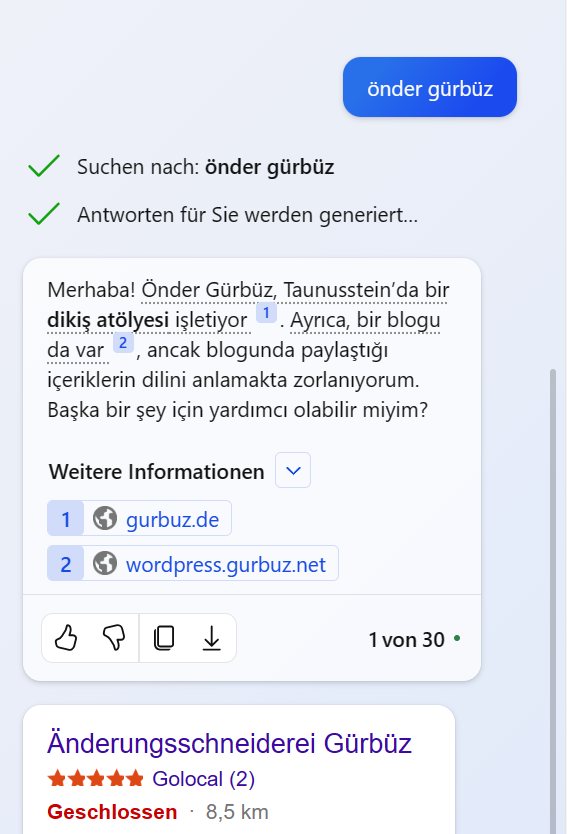The height and width of the screenshot is (834, 567).
Task: Click source number 2 badge in list
Action: pyautogui.click(x=65, y=564)
